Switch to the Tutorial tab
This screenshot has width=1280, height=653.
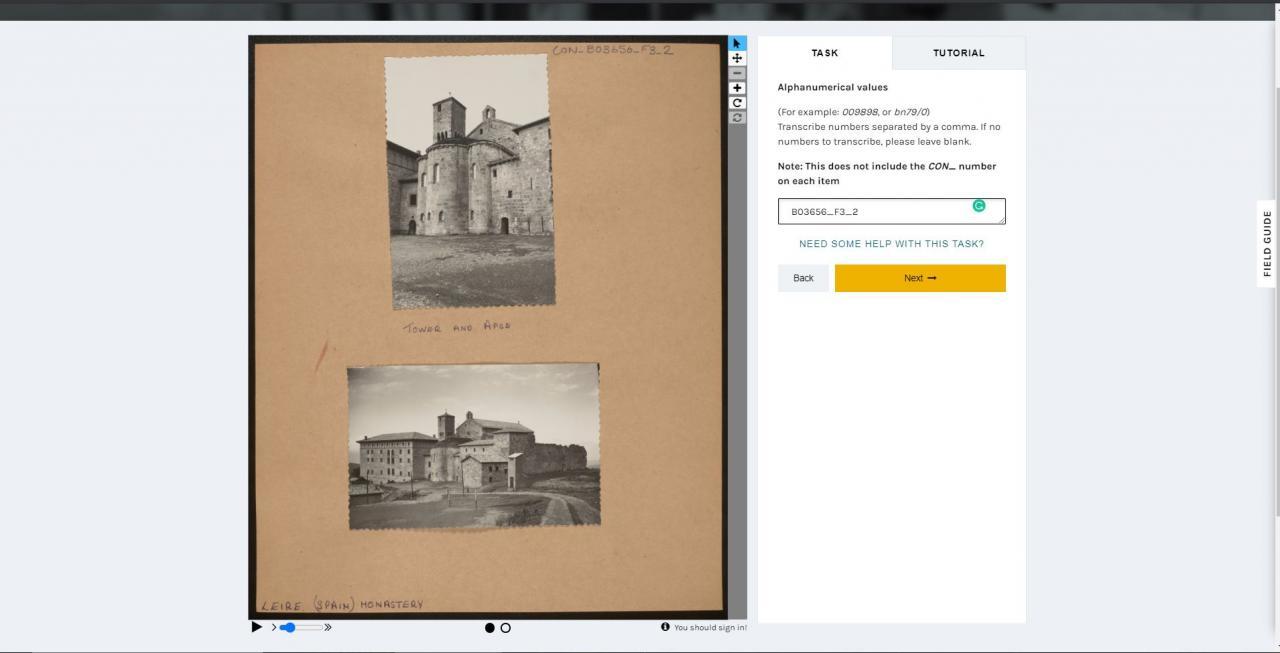point(958,53)
